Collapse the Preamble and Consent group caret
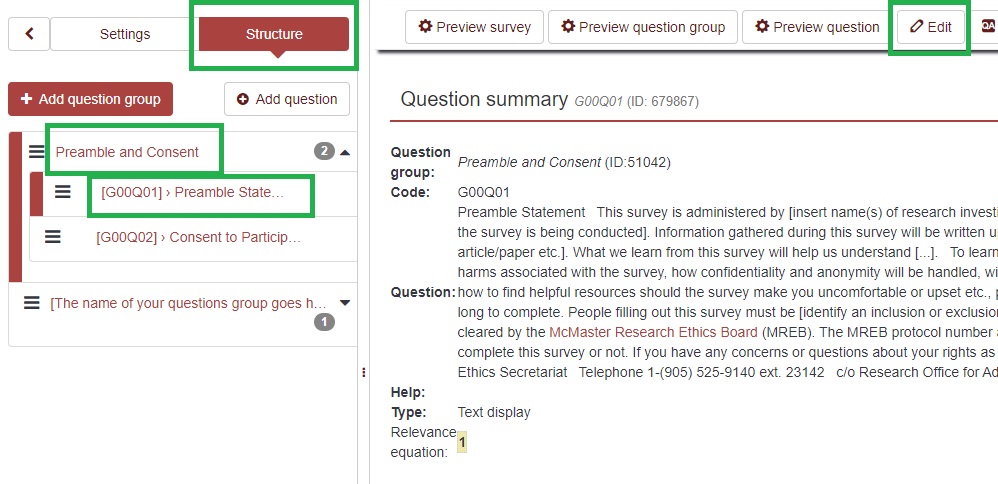 click(345, 152)
